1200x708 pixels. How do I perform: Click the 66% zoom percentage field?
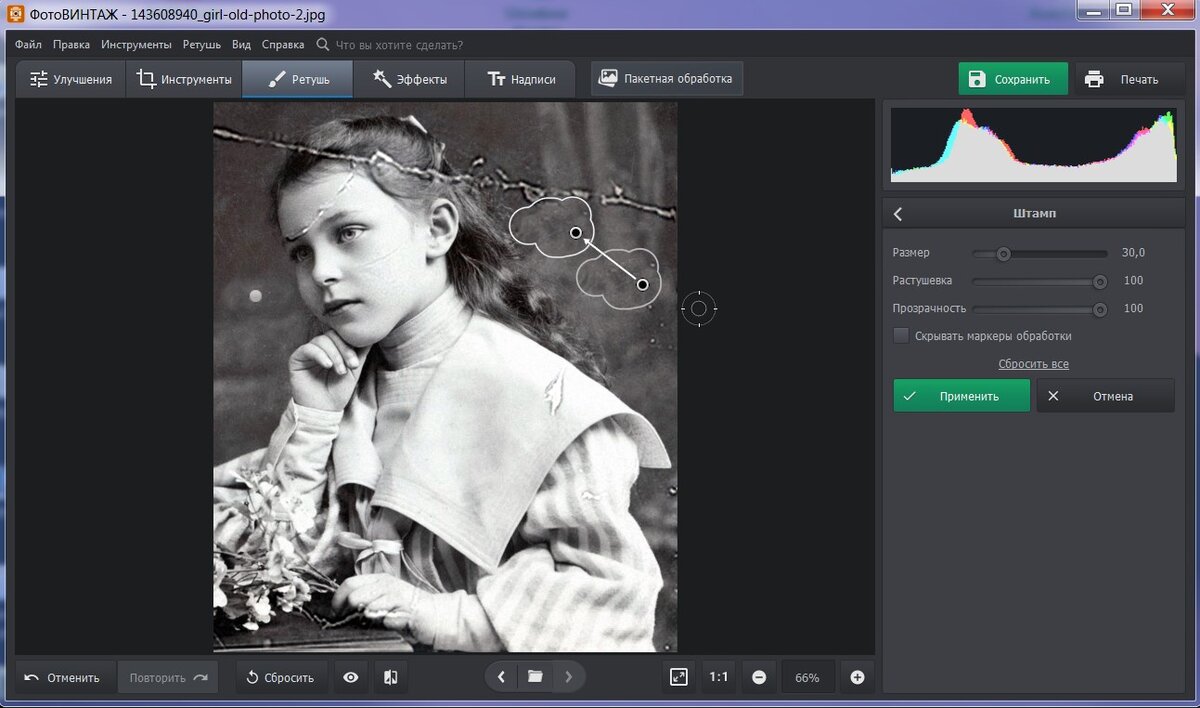(808, 677)
